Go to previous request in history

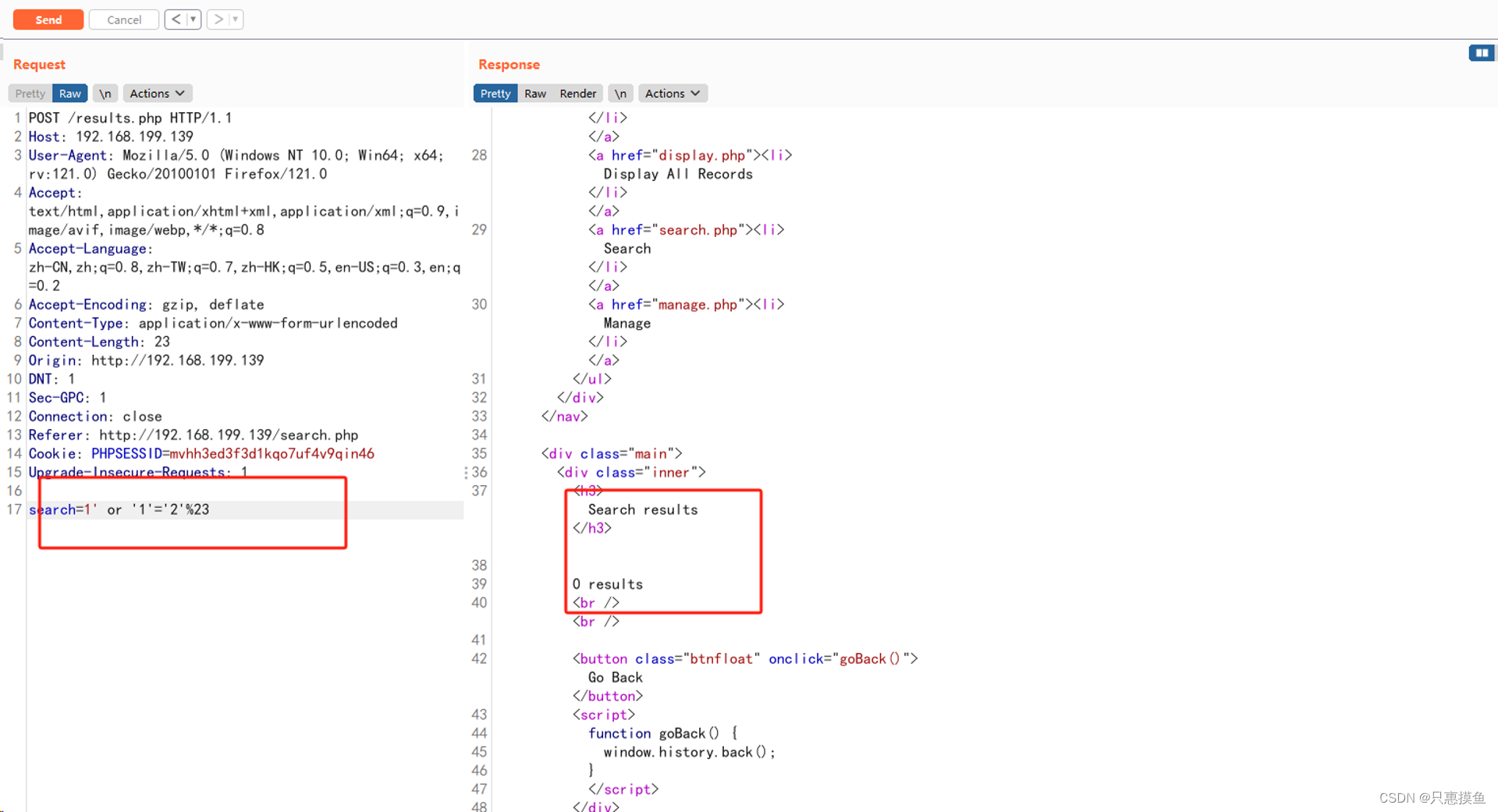click(x=176, y=19)
